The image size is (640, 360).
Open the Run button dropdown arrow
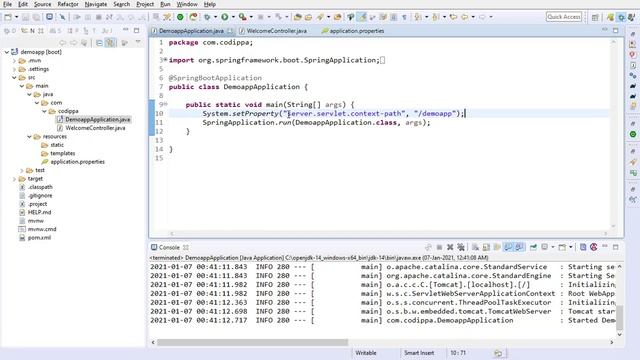[x=233, y=17]
